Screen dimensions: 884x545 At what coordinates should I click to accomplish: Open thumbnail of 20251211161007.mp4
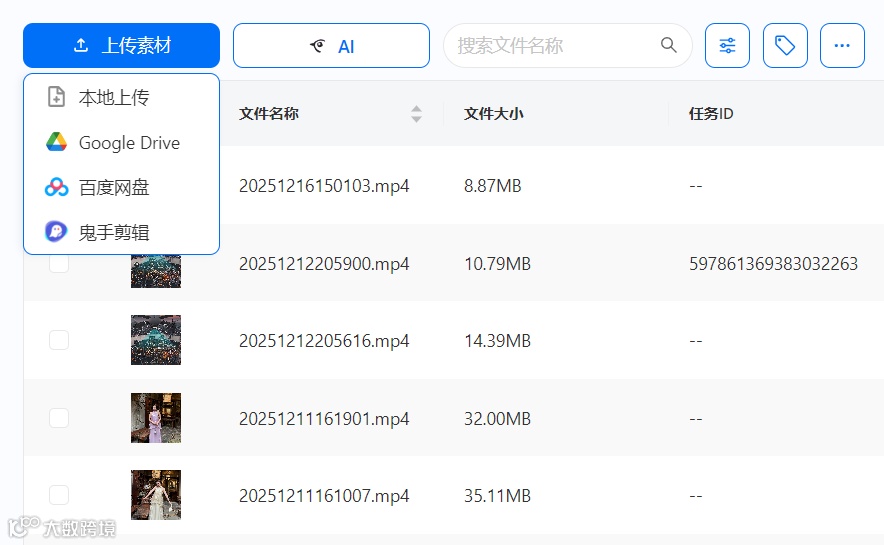(156, 495)
